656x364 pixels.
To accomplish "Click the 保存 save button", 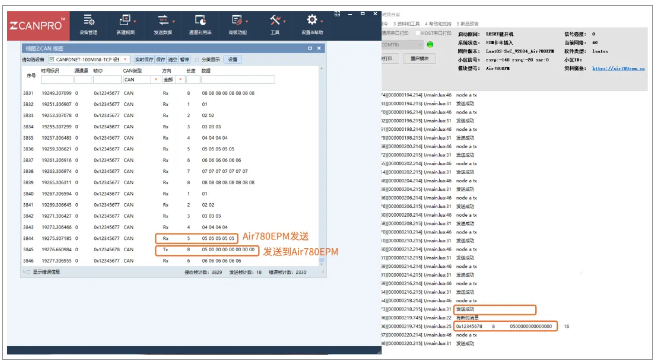I will [x=161, y=59].
